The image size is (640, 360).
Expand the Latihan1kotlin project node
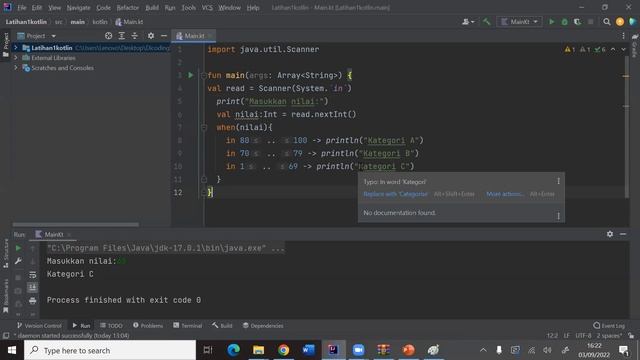16,48
